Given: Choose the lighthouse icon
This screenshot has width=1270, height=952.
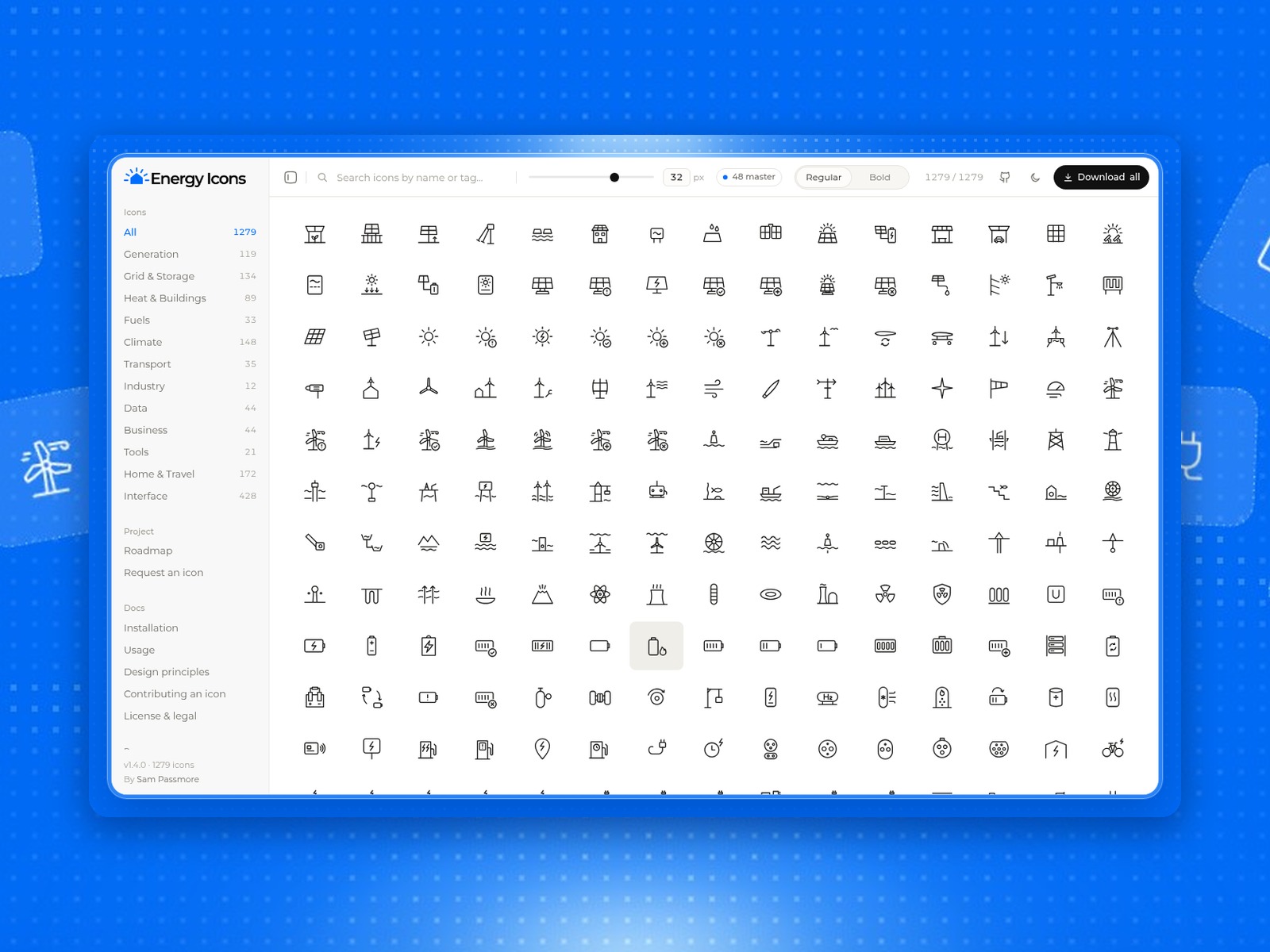Looking at the screenshot, I should tap(1113, 440).
